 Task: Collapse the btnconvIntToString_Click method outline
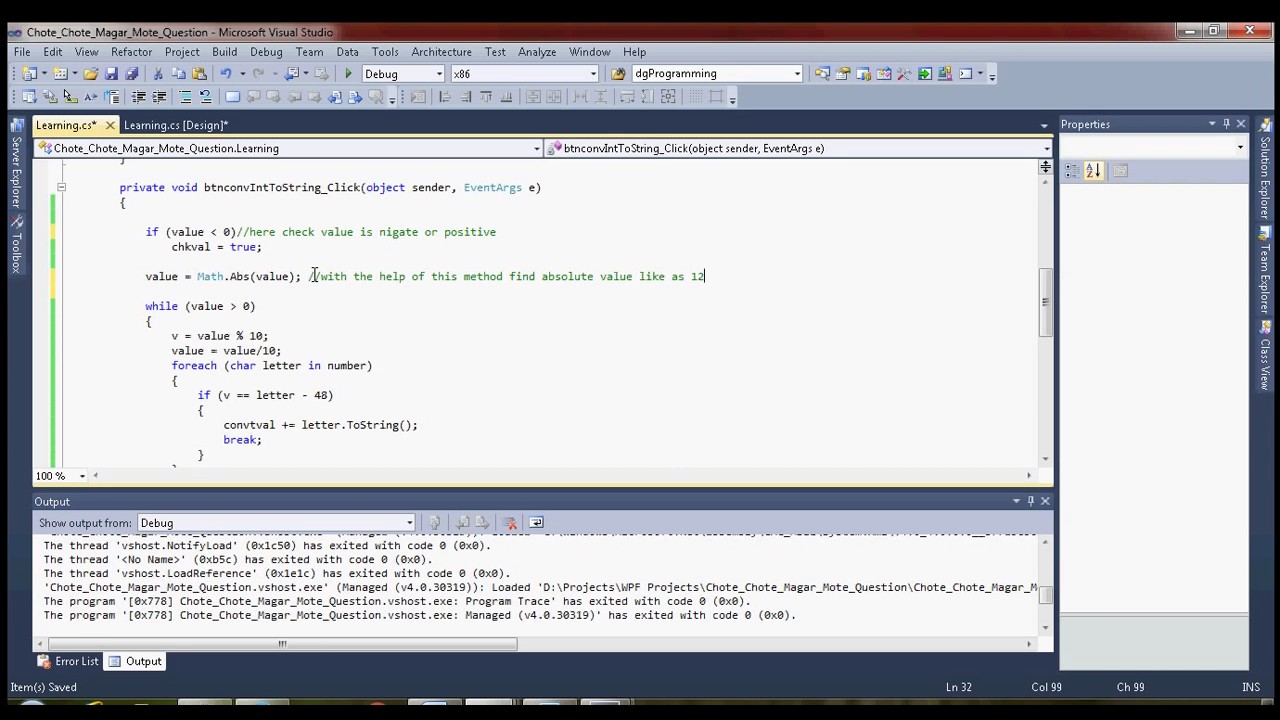pos(61,187)
